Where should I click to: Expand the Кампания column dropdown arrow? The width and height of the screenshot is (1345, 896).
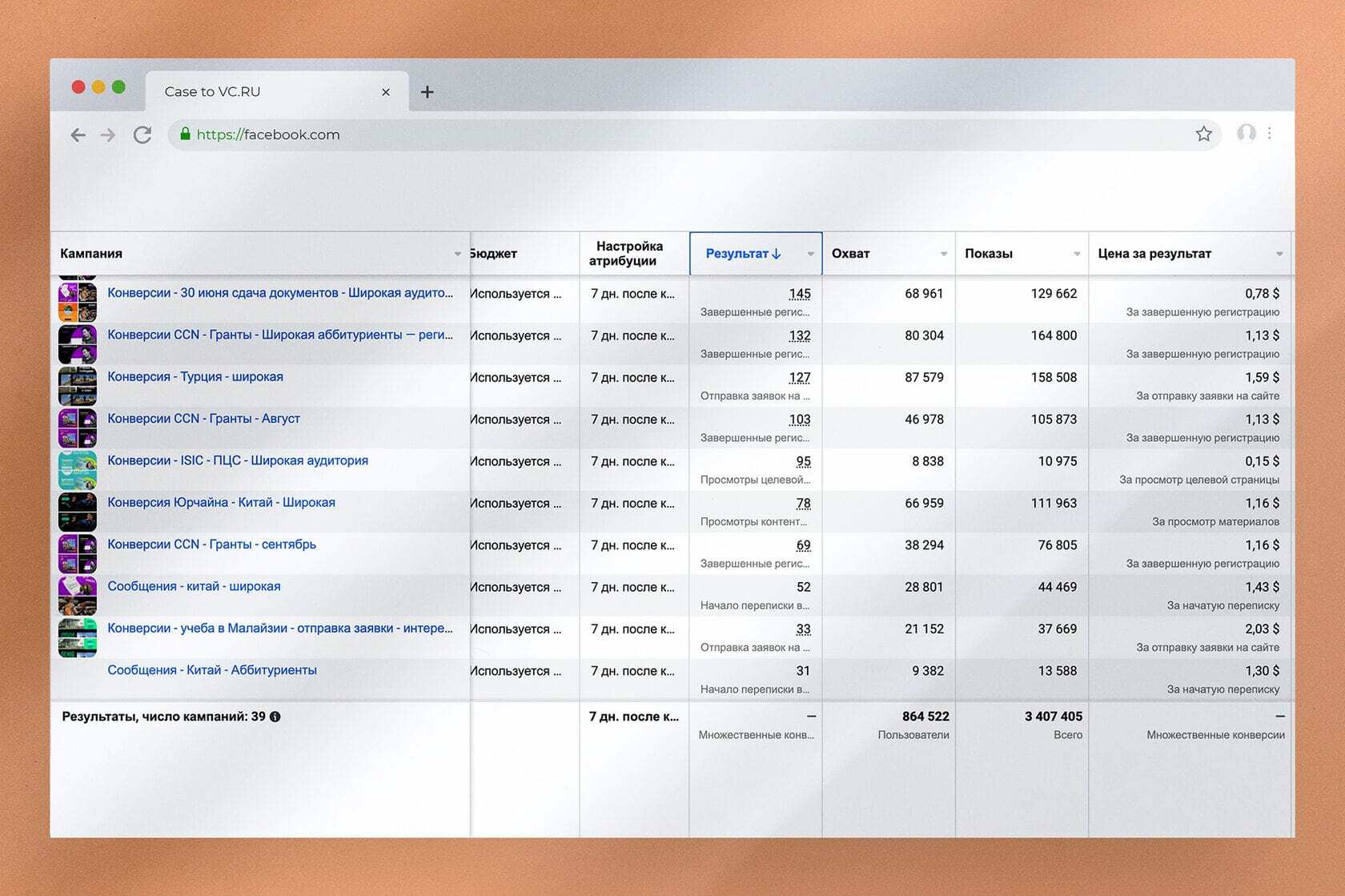pos(458,254)
